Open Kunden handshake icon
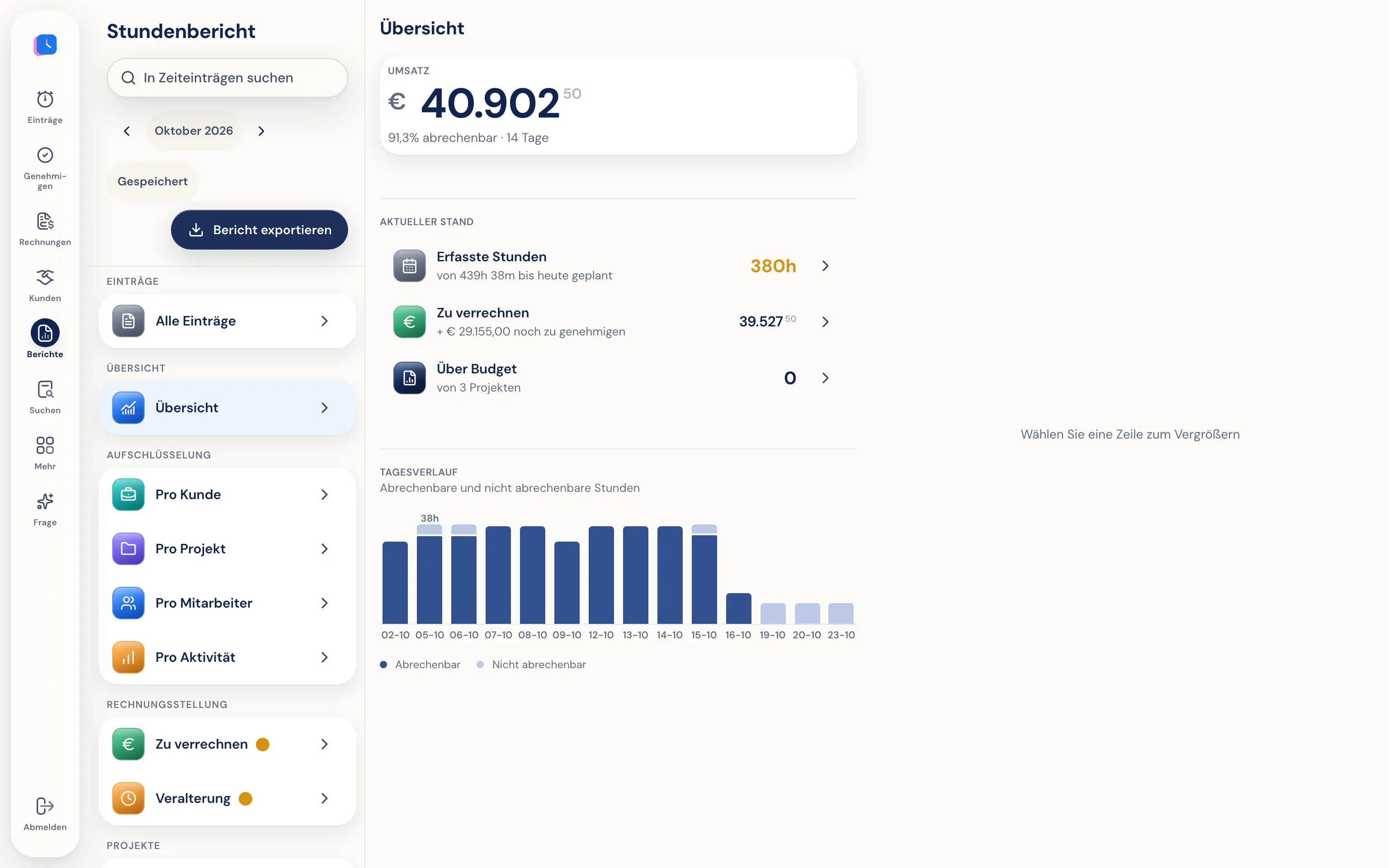Viewport: 1389px width, 868px height. tap(45, 277)
